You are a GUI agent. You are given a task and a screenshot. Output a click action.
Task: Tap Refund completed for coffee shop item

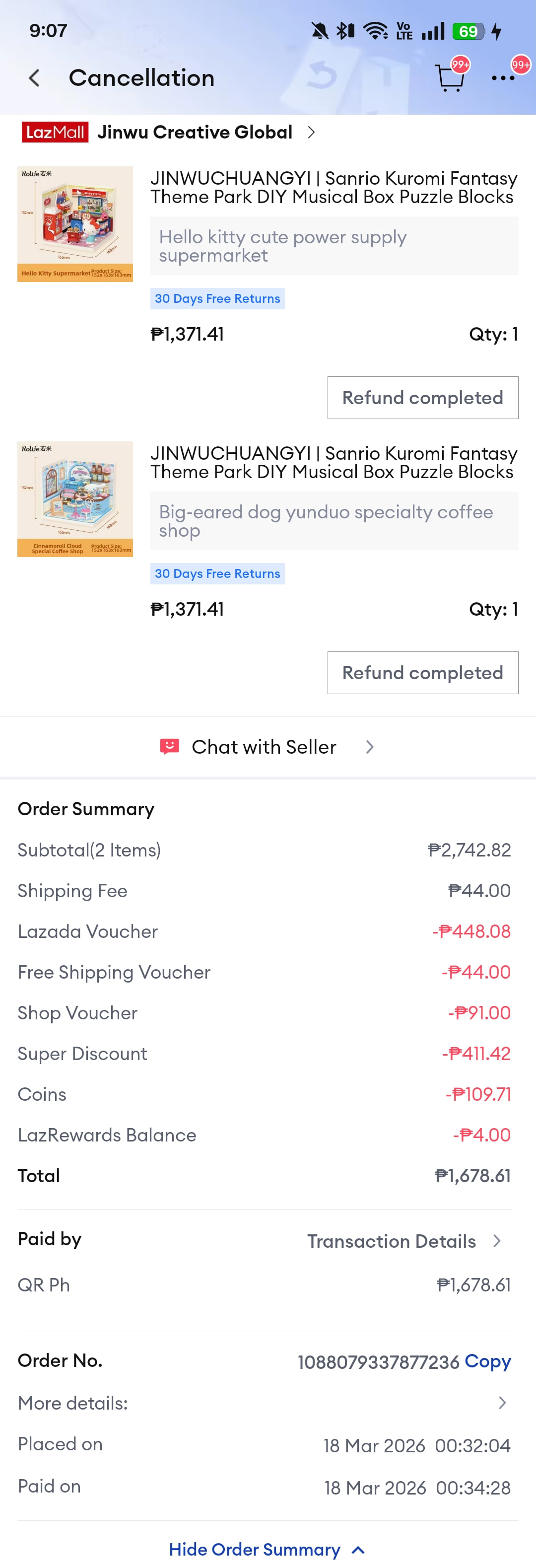pyautogui.click(x=422, y=673)
